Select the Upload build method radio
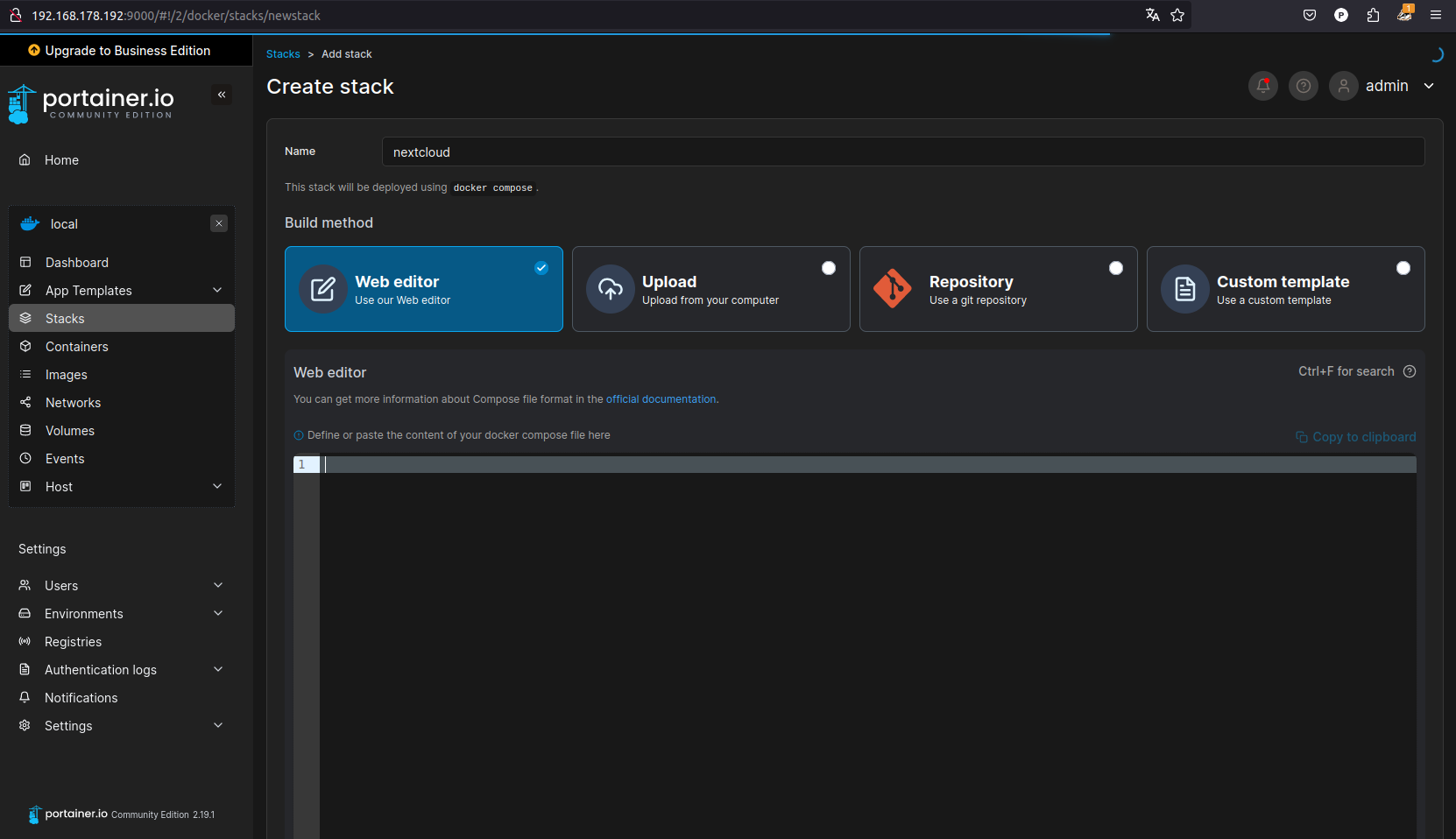The height and width of the screenshot is (839, 1456). tap(828, 268)
